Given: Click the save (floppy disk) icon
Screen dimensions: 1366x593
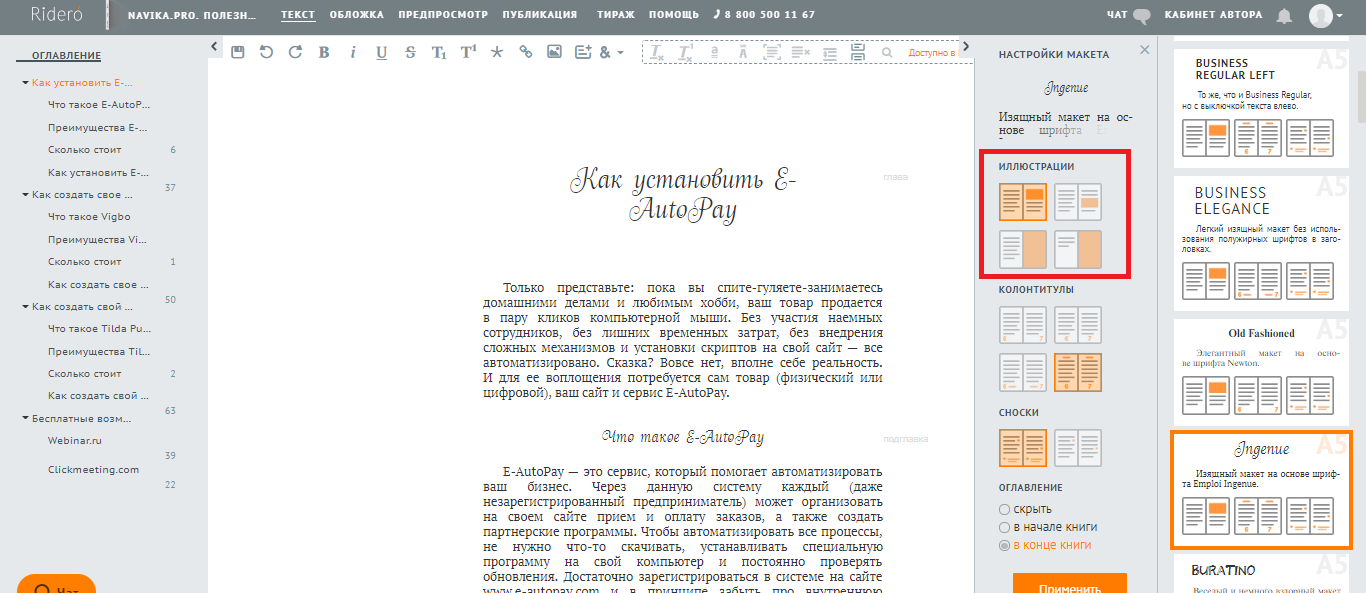Looking at the screenshot, I should pos(237,53).
